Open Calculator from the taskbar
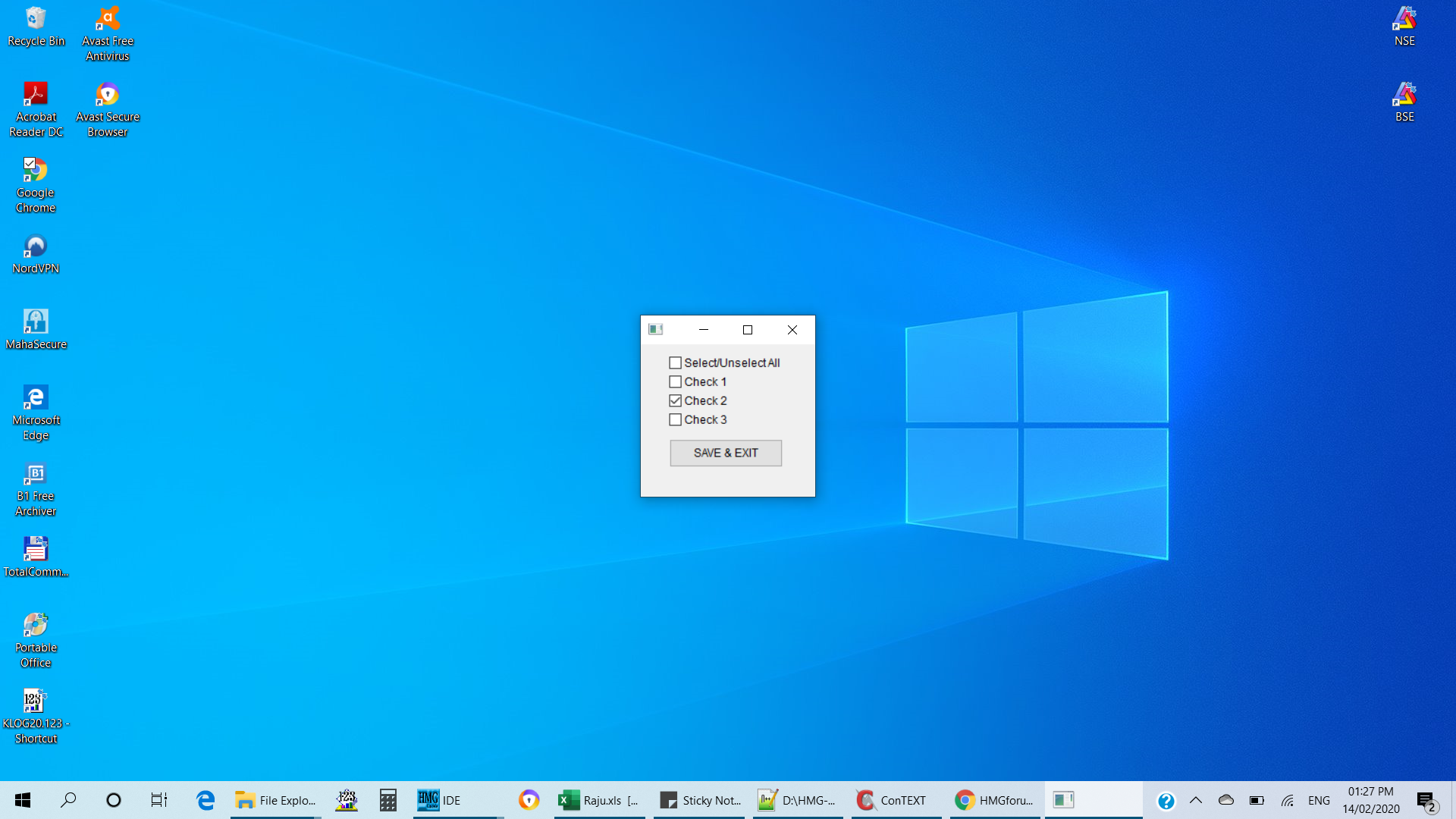This screenshot has height=819, width=1456. click(388, 800)
